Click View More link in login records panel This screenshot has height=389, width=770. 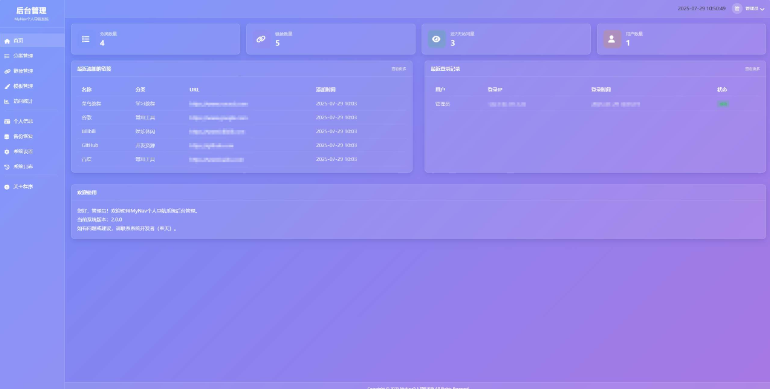752,69
